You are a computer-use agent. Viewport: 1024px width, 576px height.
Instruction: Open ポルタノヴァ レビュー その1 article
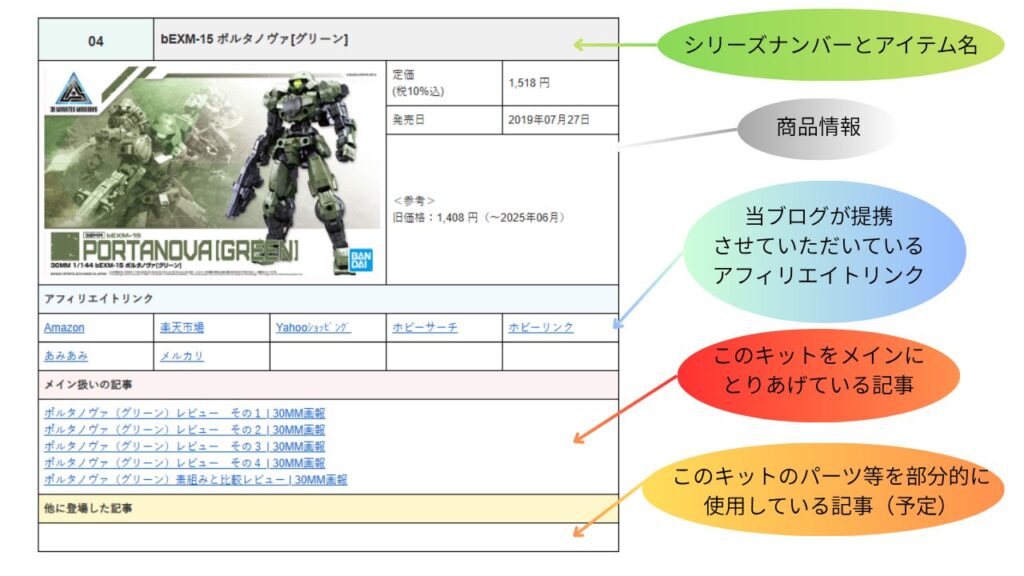coord(184,413)
